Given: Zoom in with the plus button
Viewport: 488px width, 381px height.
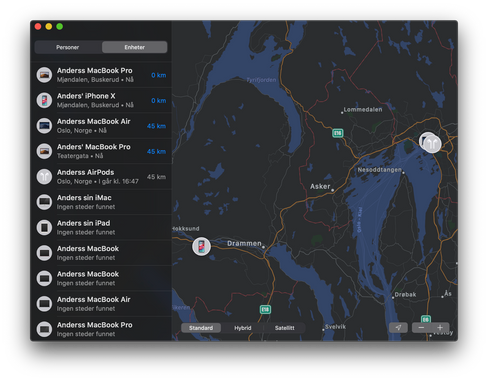Looking at the screenshot, I should [x=440, y=328].
